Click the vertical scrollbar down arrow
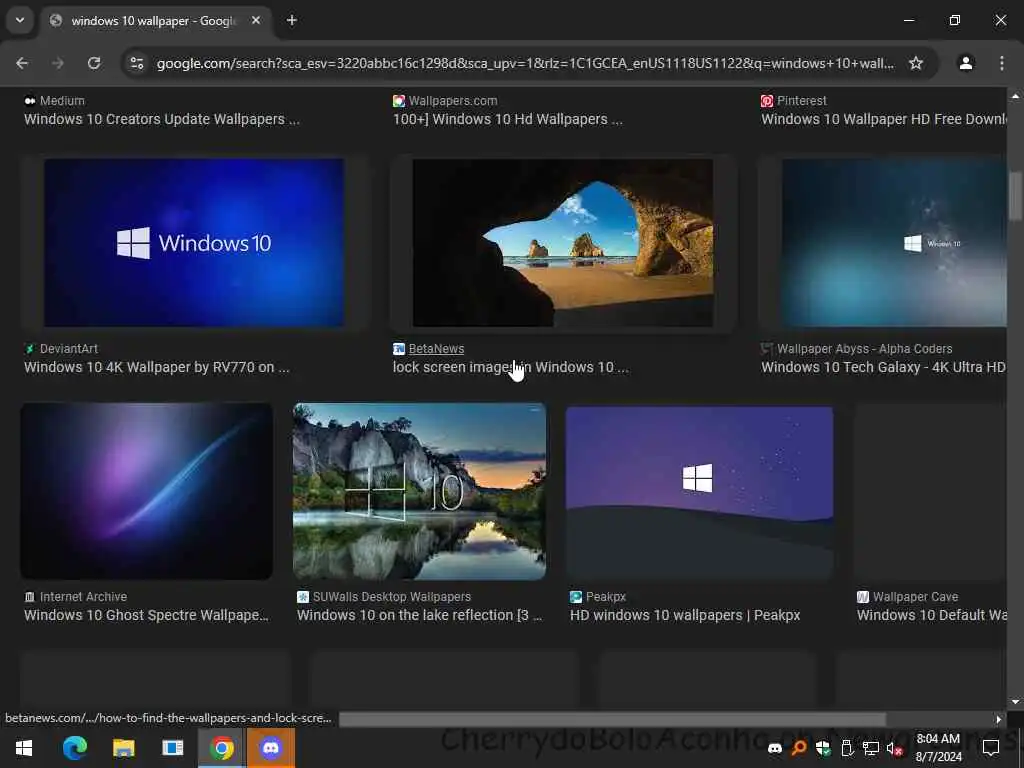The height and width of the screenshot is (768, 1024). [1015, 702]
